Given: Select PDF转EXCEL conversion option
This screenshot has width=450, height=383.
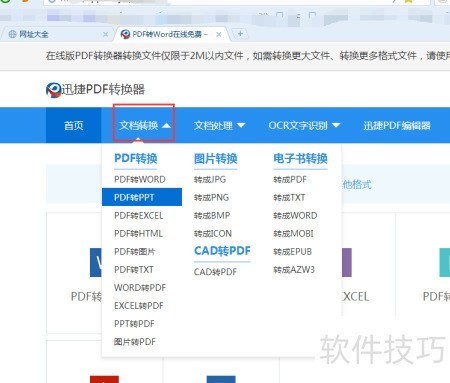Looking at the screenshot, I should click(x=139, y=216).
